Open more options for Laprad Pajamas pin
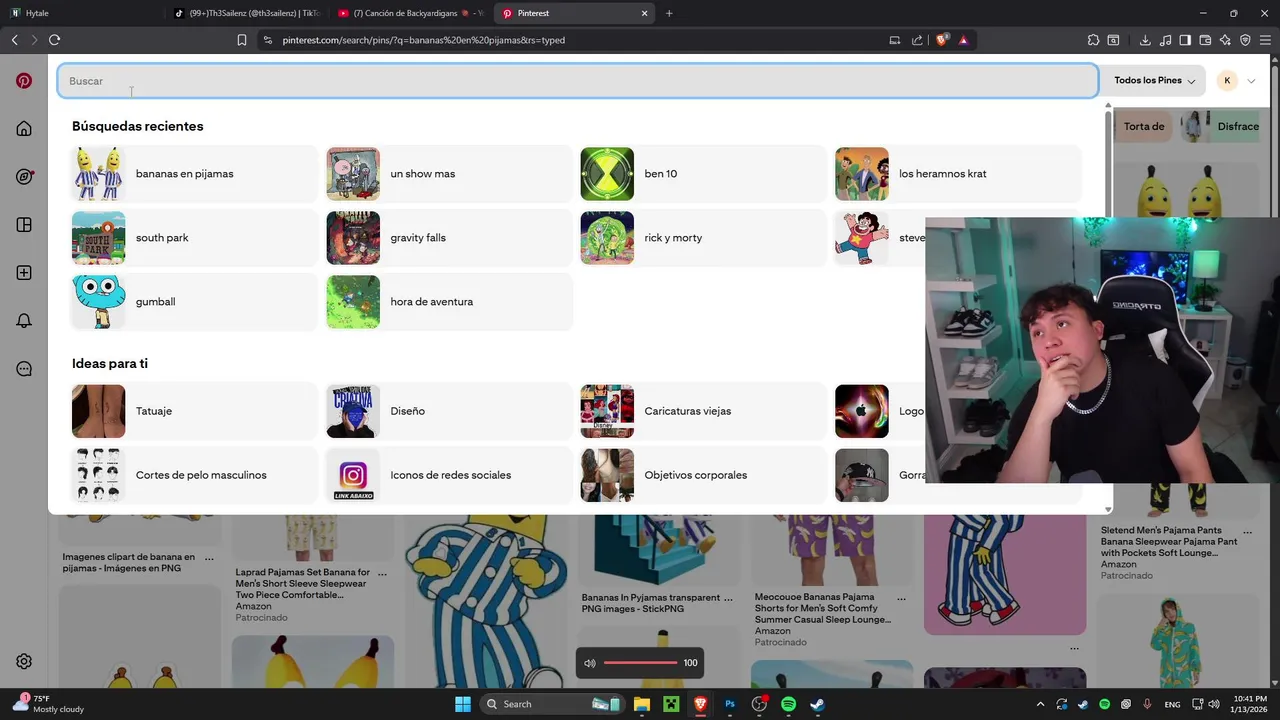Screen dimensions: 1280x720 coord(382,574)
